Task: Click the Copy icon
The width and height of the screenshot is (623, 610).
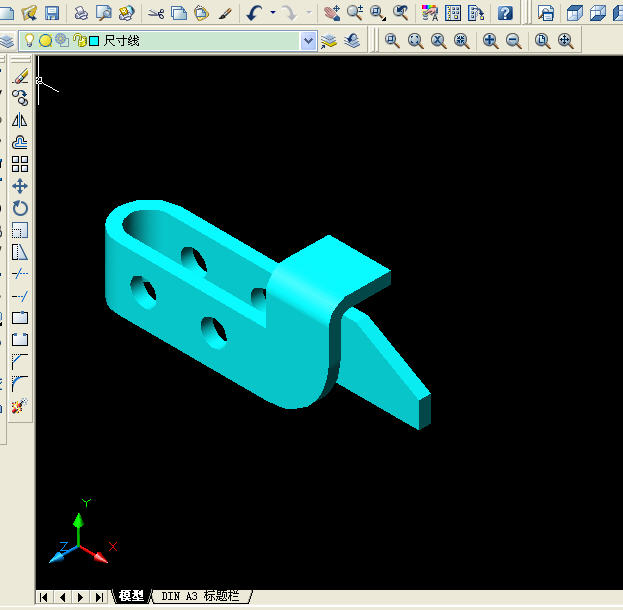Action: click(179, 13)
